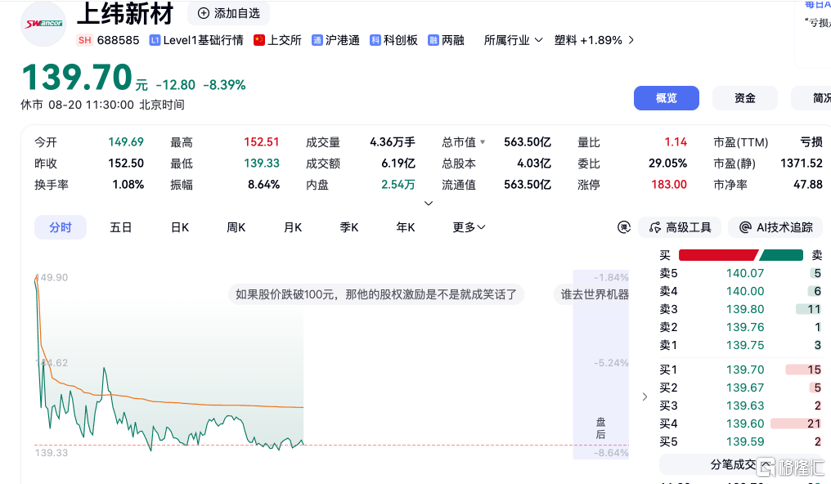Open 塑料 +1.89% industry link

point(588,40)
